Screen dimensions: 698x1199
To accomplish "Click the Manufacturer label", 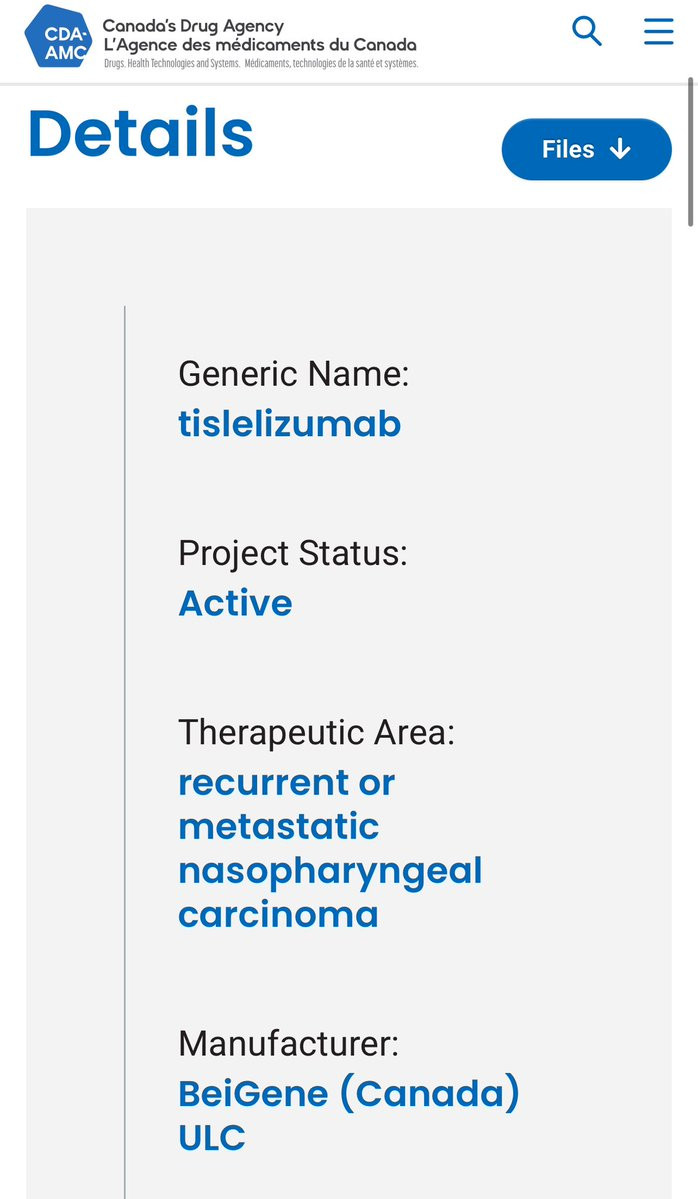I will click(x=288, y=1043).
